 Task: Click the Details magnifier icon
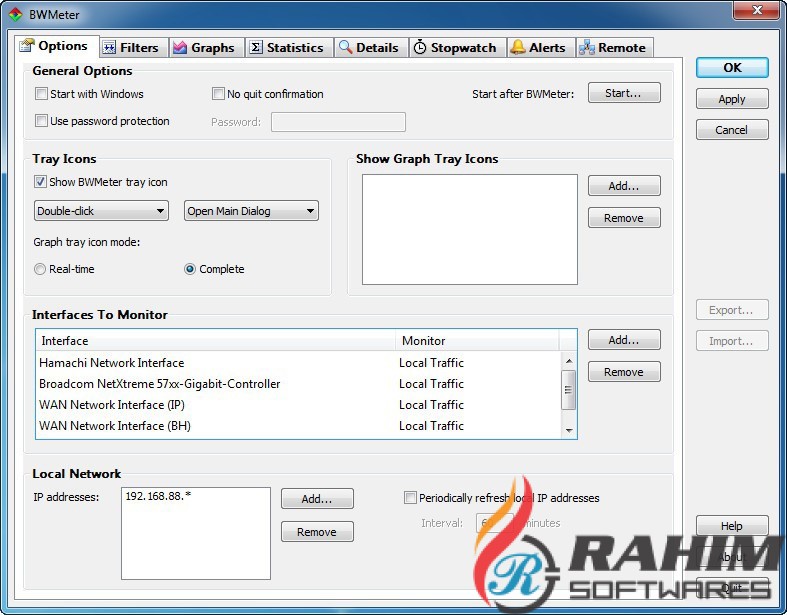point(346,47)
